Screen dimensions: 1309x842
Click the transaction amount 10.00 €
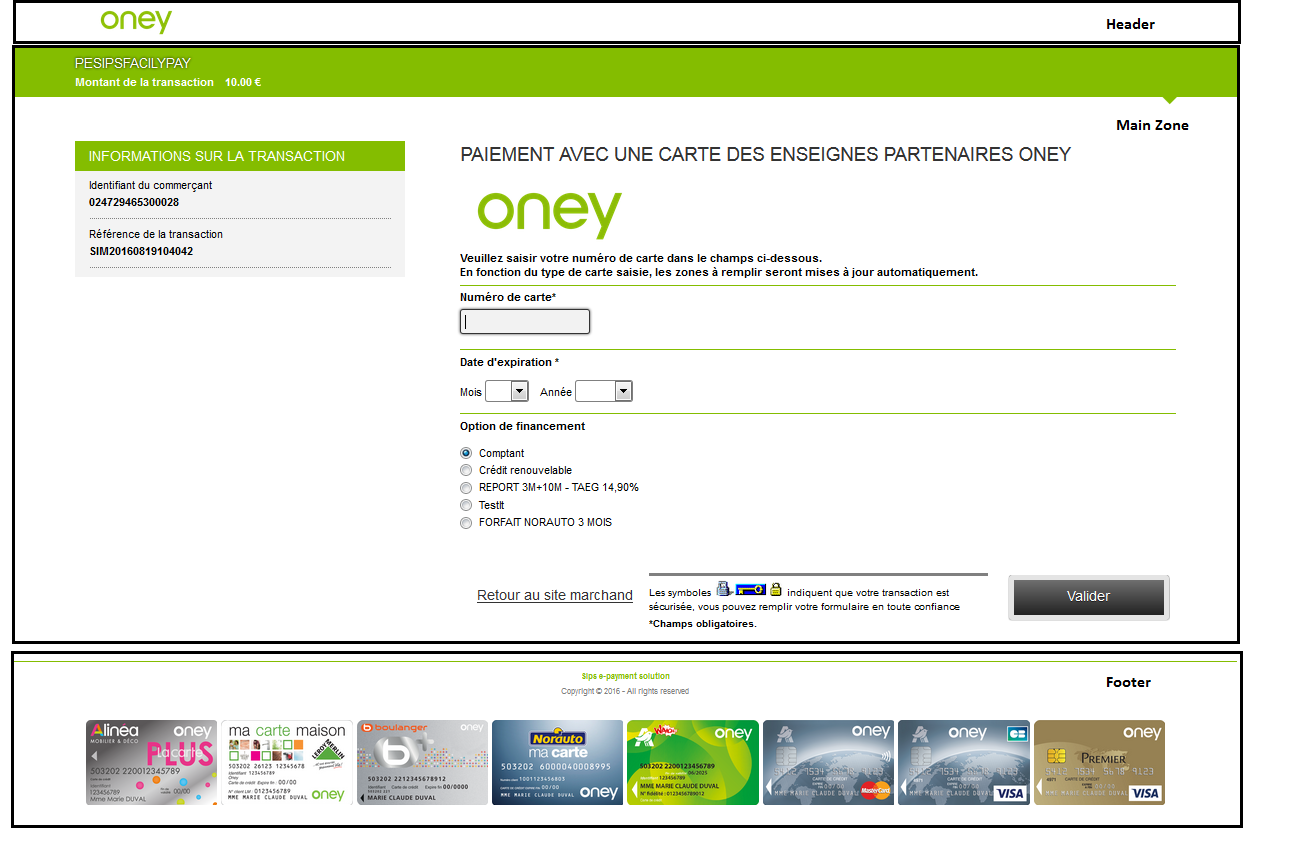tap(243, 82)
